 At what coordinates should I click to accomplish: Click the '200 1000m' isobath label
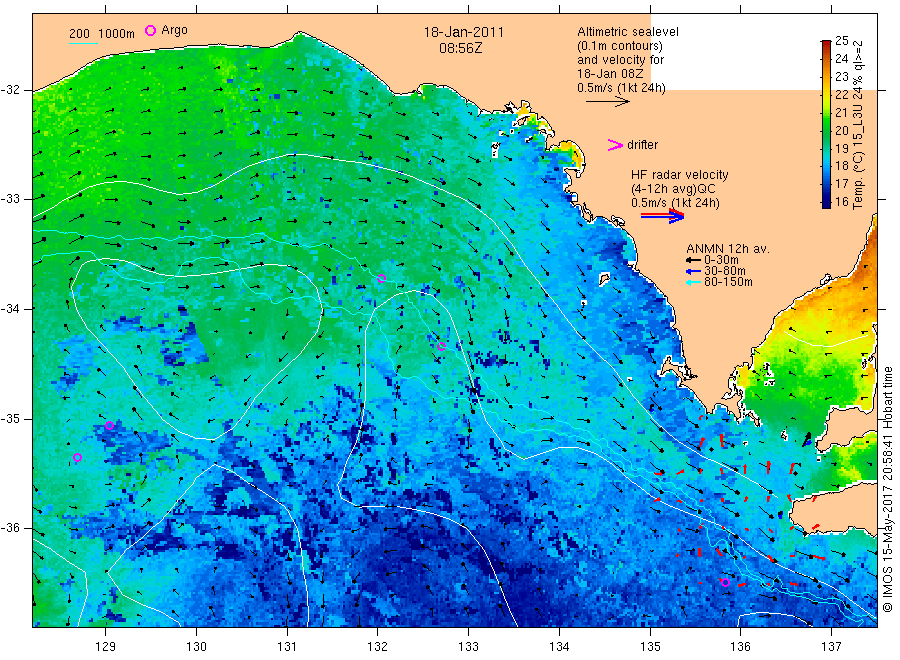click(102, 34)
